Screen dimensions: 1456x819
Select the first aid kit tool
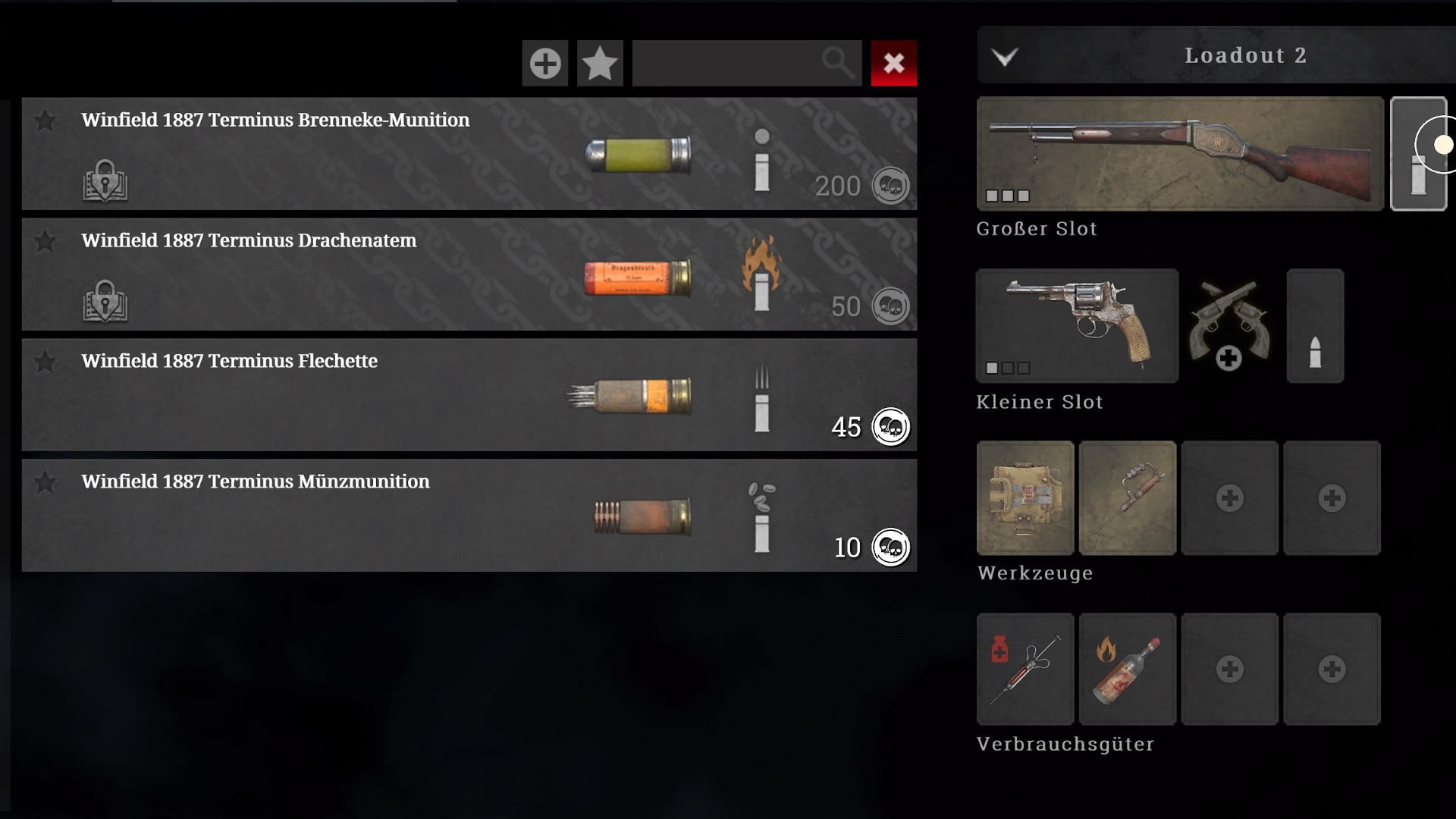click(x=1025, y=498)
